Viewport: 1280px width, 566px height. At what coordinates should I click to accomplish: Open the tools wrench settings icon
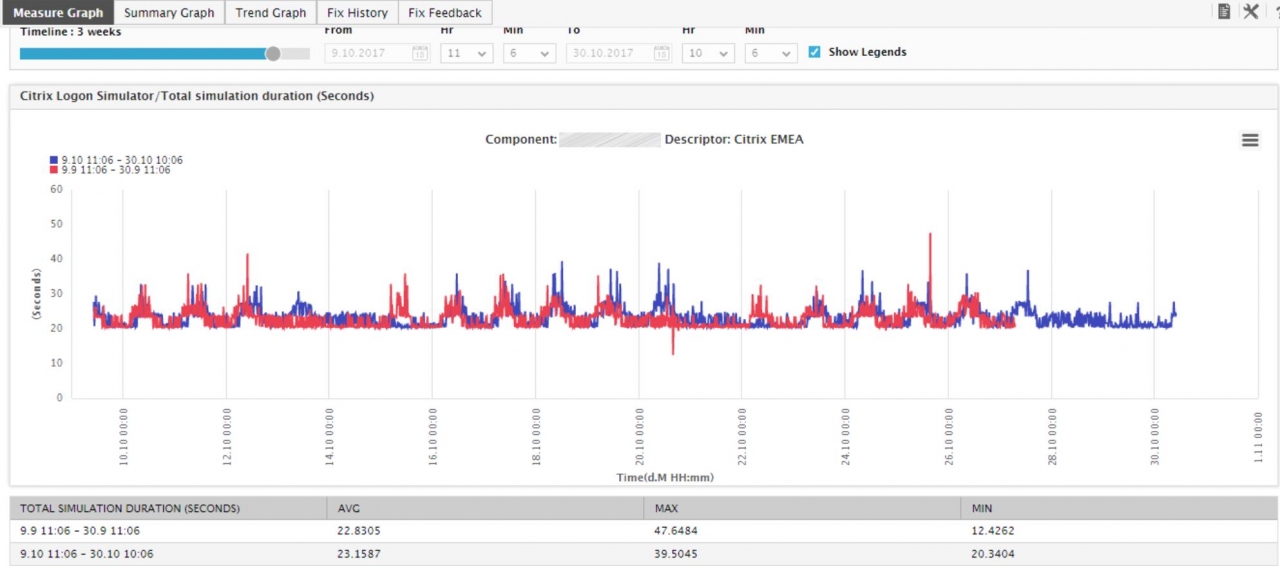pyautogui.click(x=1251, y=11)
